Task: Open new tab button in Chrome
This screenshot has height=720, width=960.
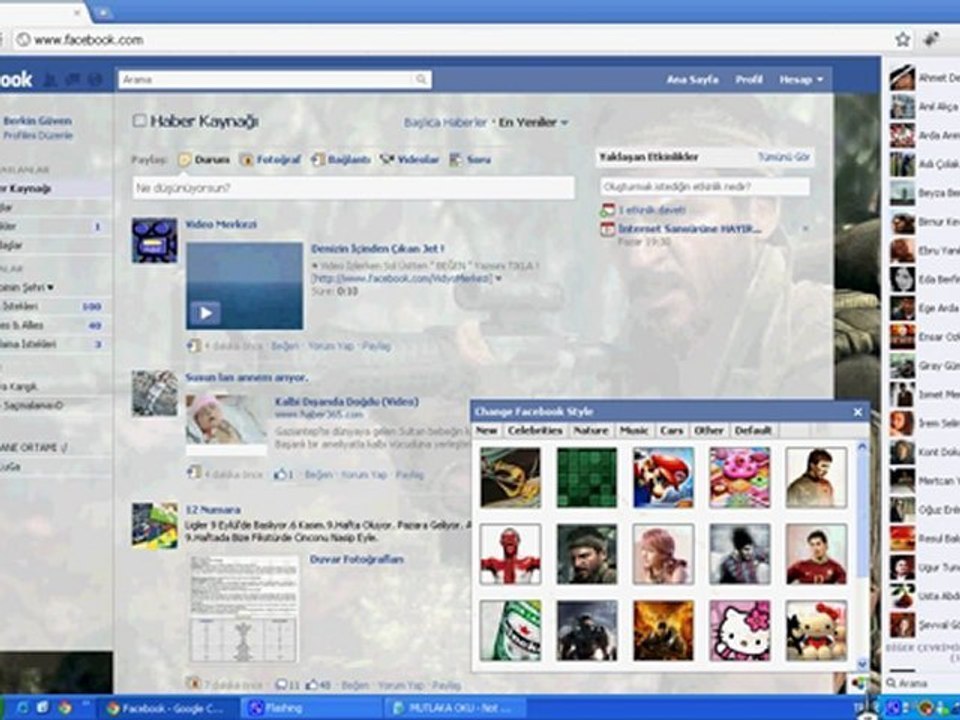Action: (x=102, y=12)
